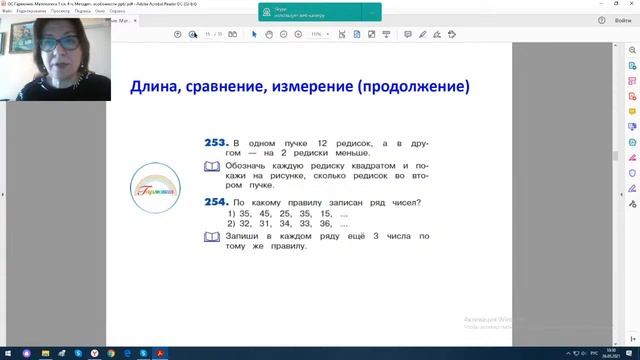
Task: Activate the Hand pan tool
Action: (269, 35)
